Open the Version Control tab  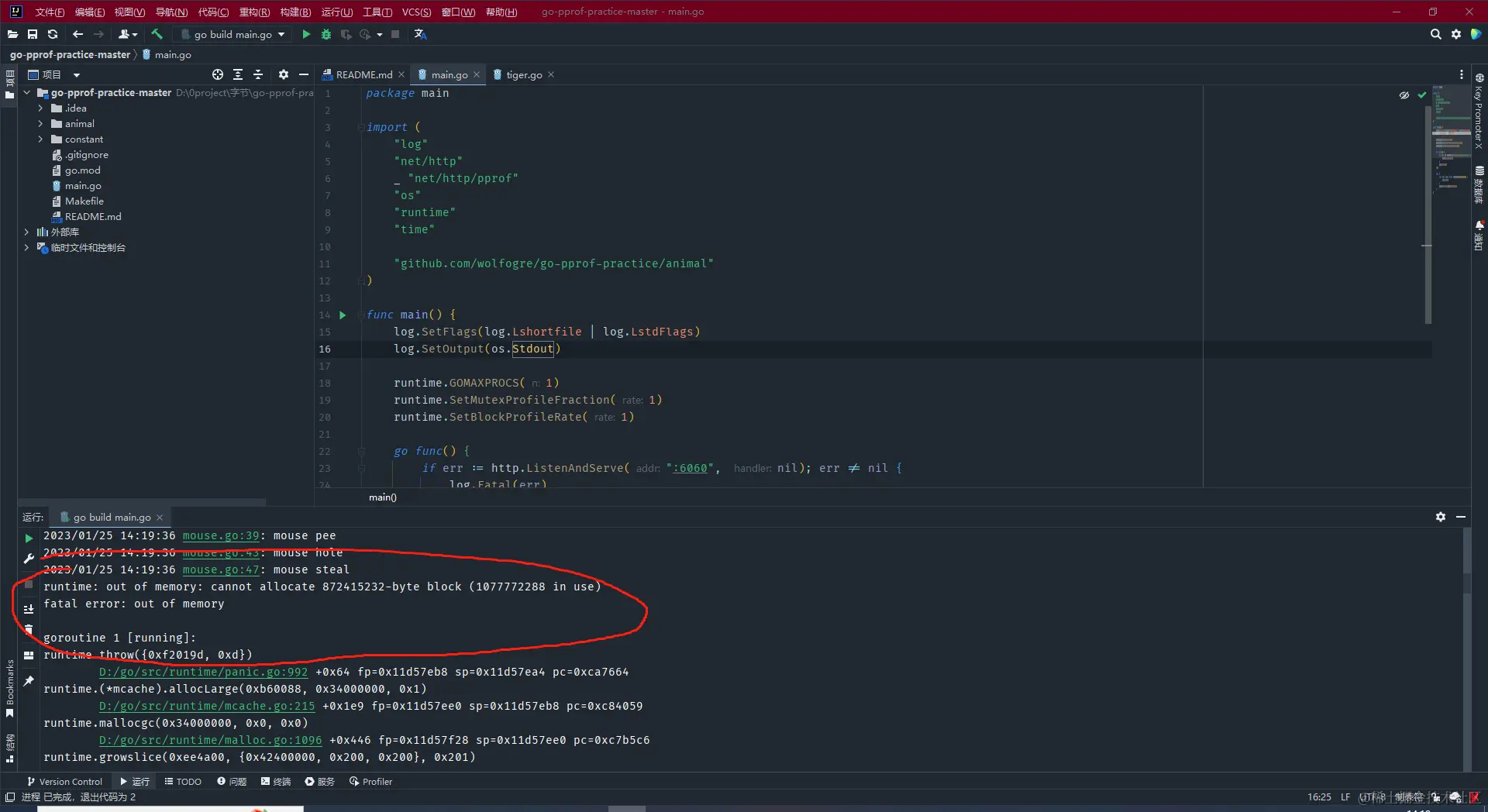coord(64,781)
